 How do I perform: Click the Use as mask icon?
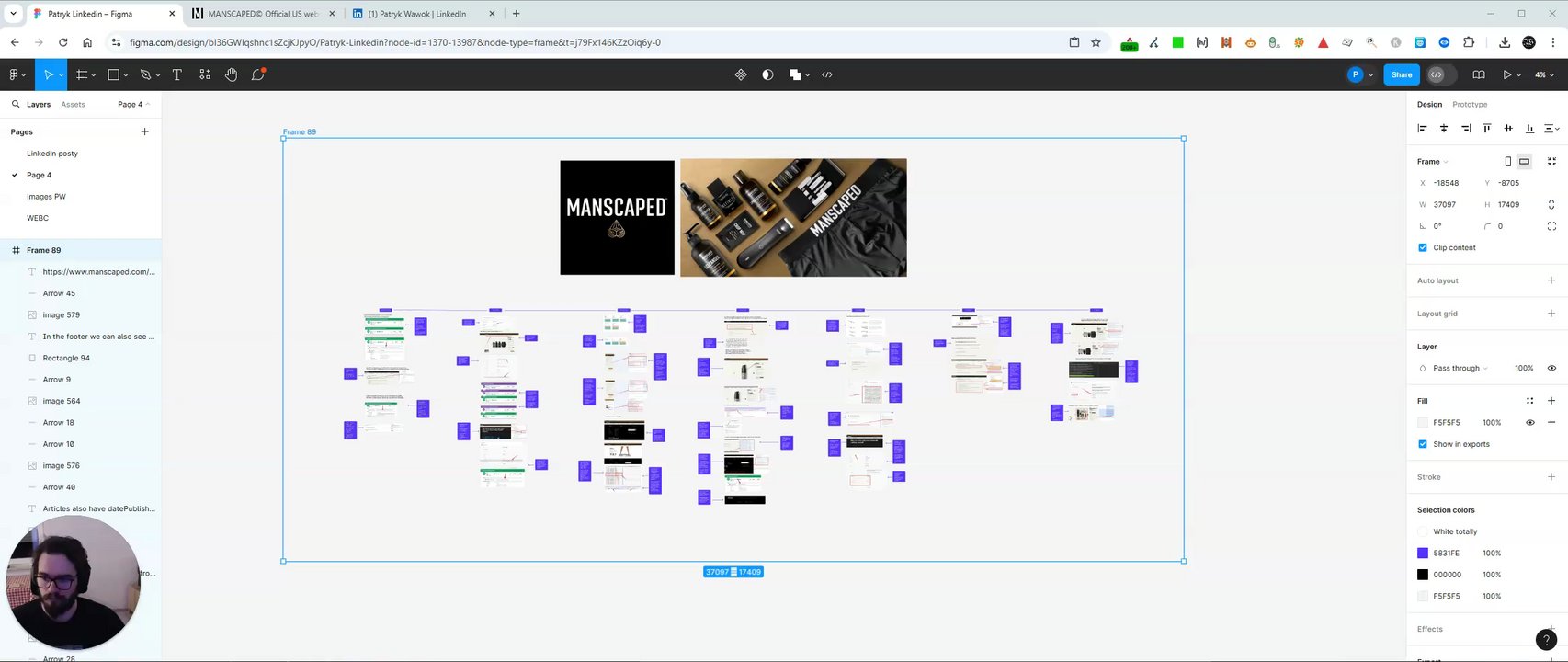(x=767, y=74)
